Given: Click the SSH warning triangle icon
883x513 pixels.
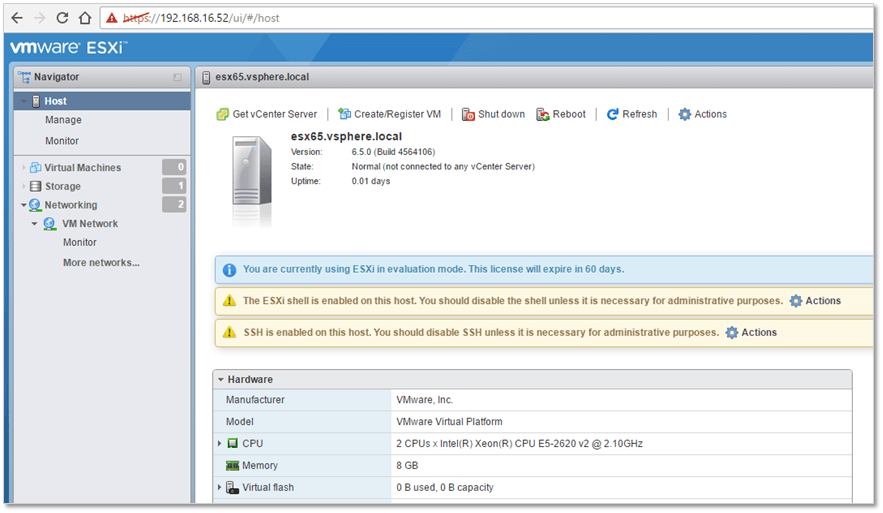Looking at the screenshot, I should click(x=229, y=332).
